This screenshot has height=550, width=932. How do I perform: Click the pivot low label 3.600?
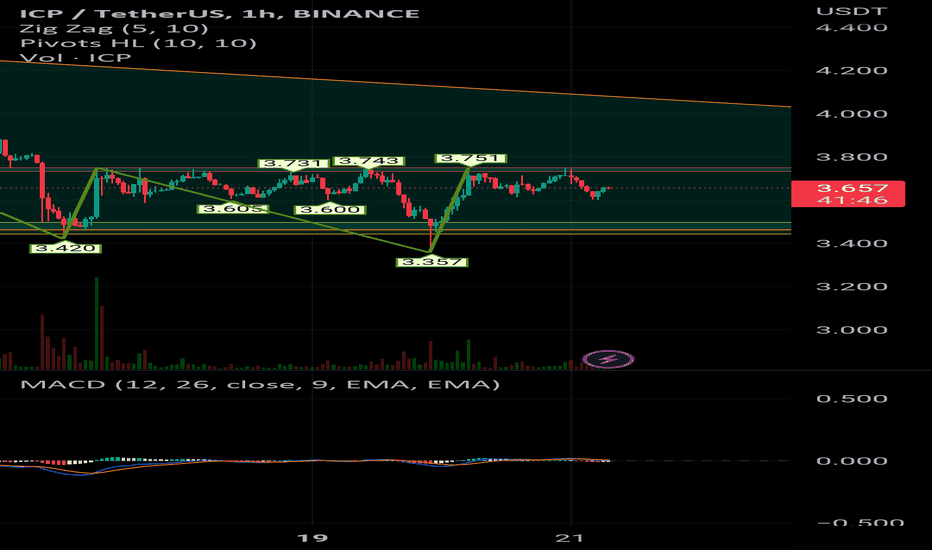coord(330,209)
